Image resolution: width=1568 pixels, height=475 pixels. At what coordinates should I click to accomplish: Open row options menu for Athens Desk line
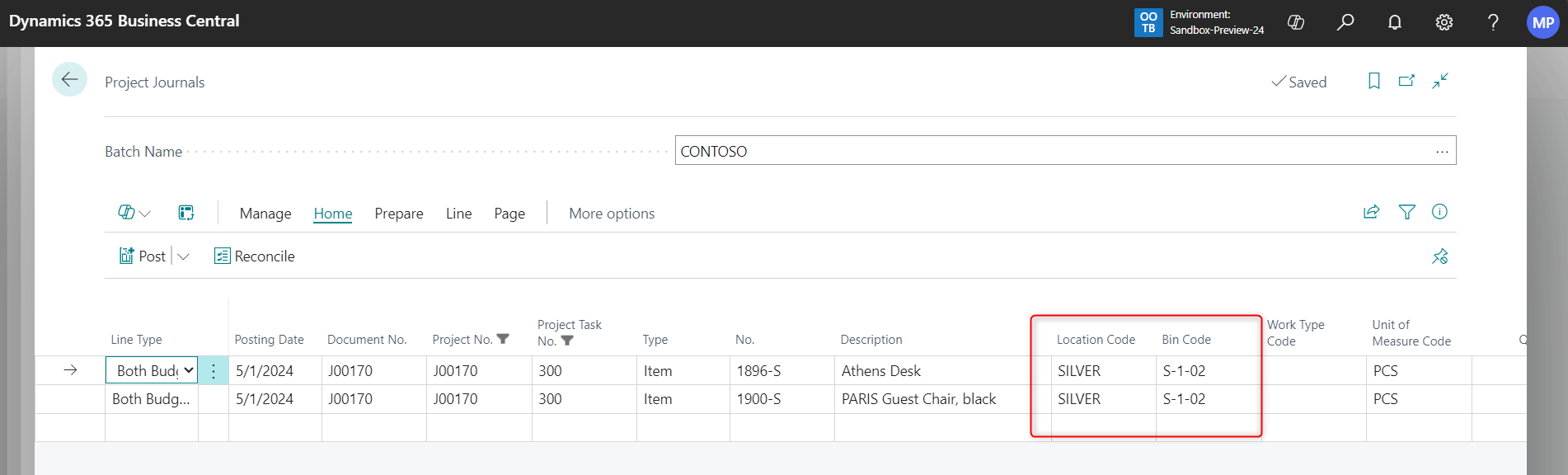tap(214, 370)
